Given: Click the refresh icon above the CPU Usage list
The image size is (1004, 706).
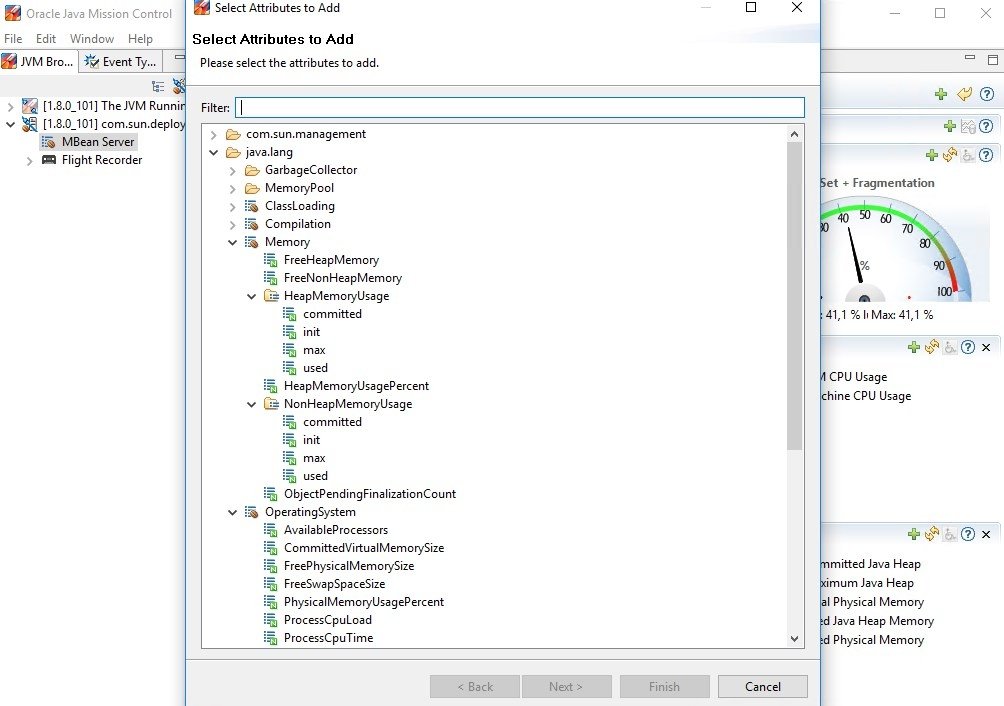Looking at the screenshot, I should click(x=932, y=347).
